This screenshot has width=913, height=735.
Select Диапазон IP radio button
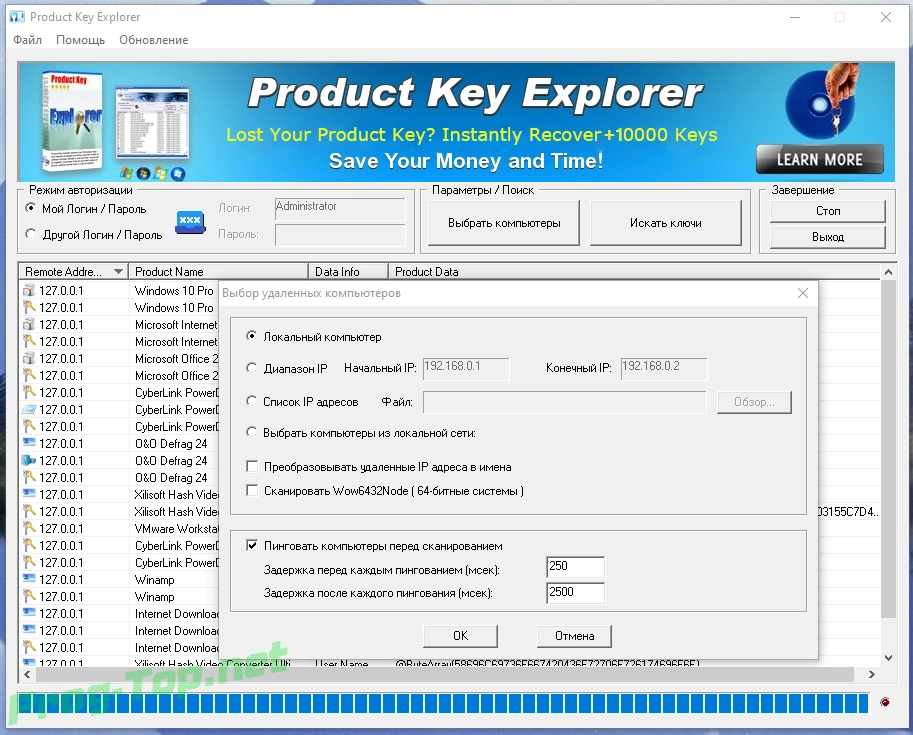coord(251,368)
